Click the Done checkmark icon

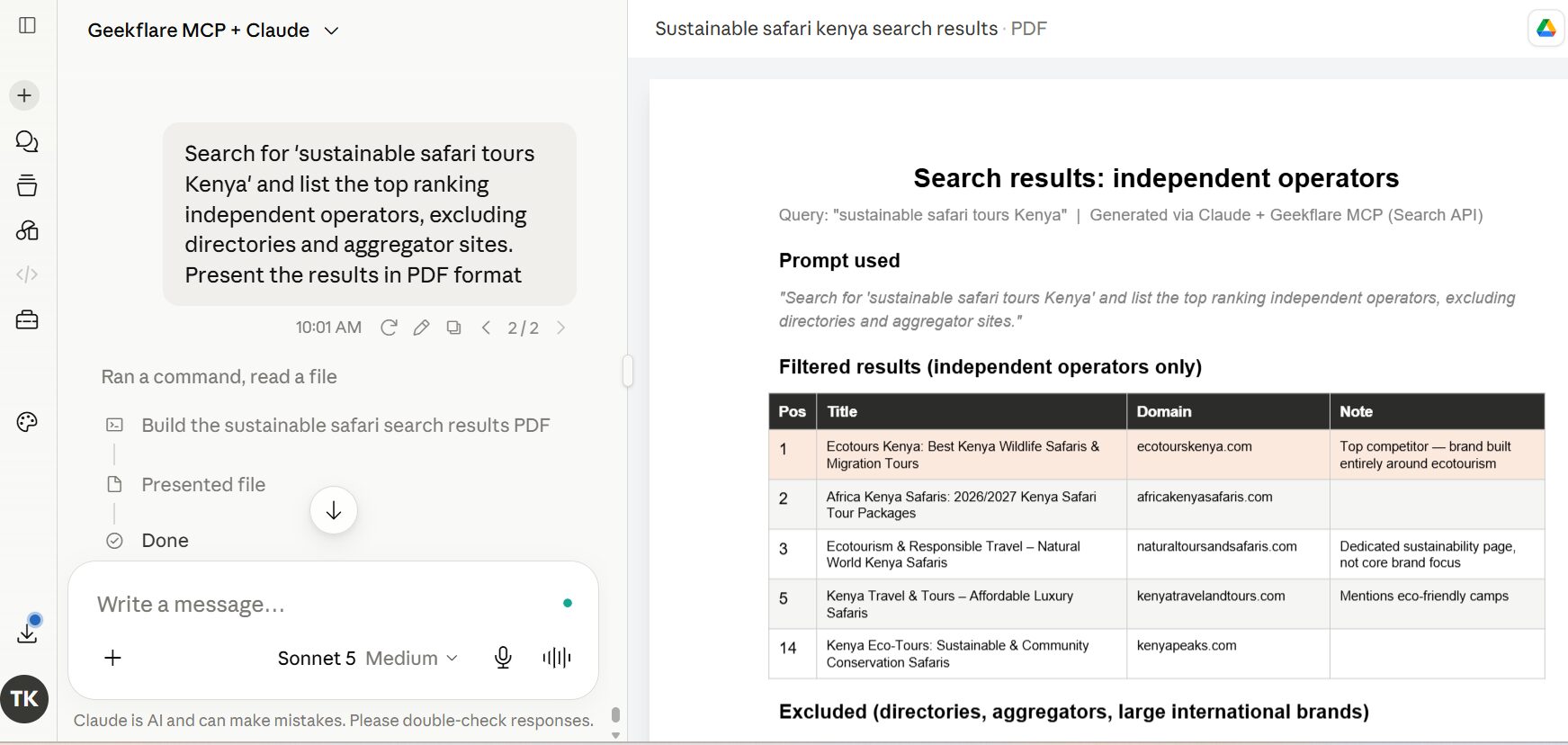[x=114, y=541]
